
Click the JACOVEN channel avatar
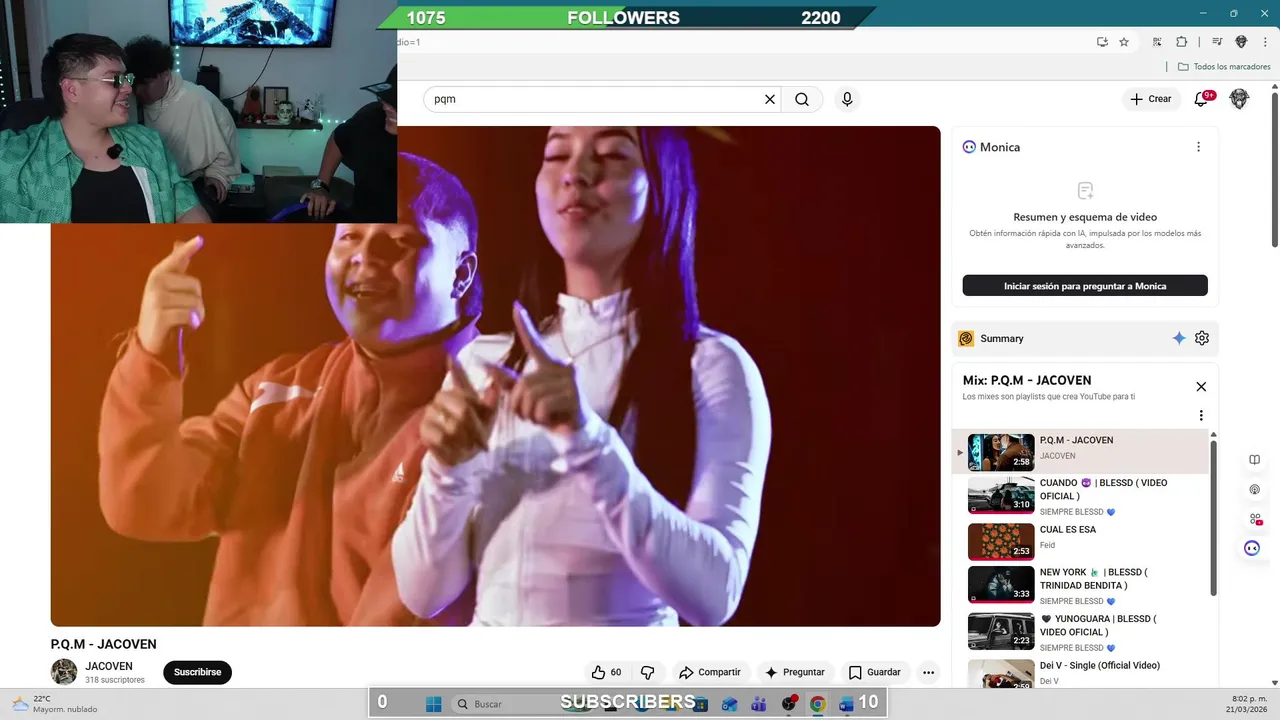pos(64,672)
